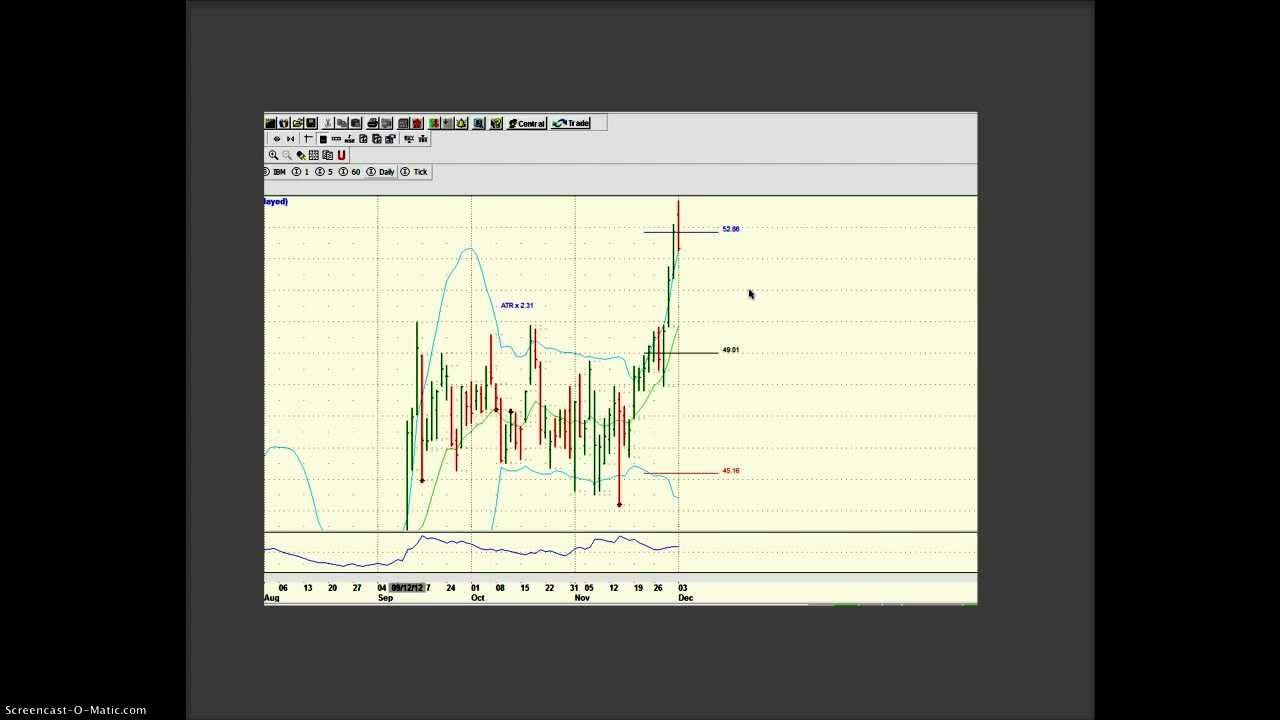Click the Paste icon before the printer
This screenshot has height=720, width=1280.
click(x=355, y=123)
